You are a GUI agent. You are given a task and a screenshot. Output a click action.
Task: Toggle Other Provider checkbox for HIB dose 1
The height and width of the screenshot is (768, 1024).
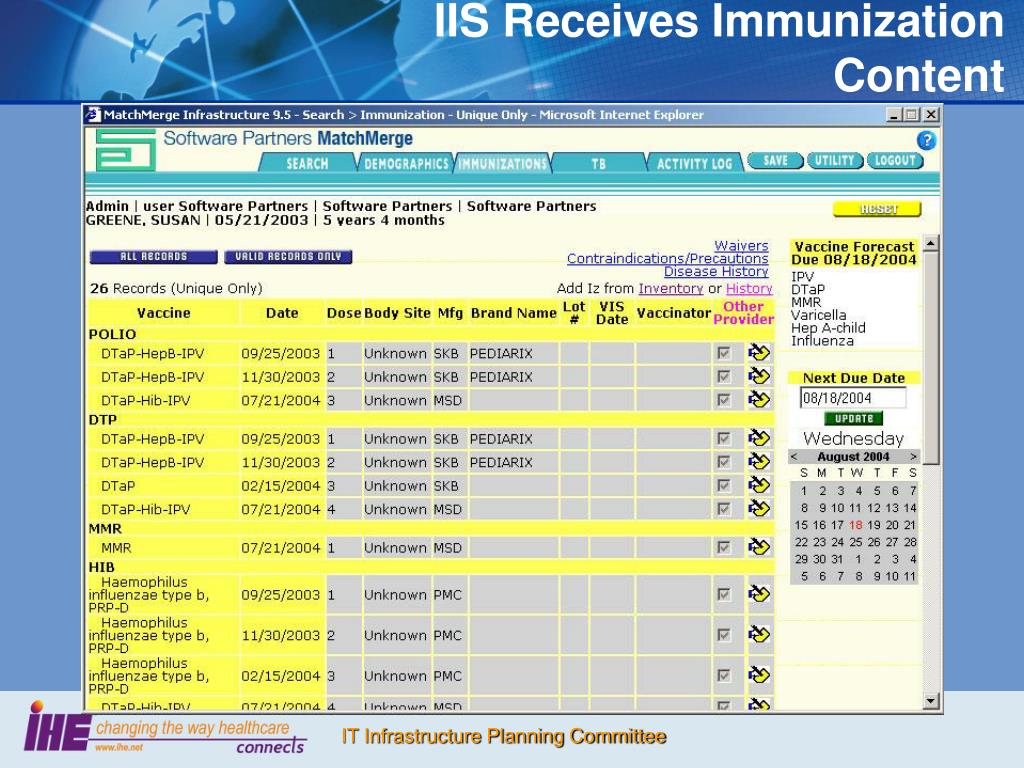pos(724,595)
